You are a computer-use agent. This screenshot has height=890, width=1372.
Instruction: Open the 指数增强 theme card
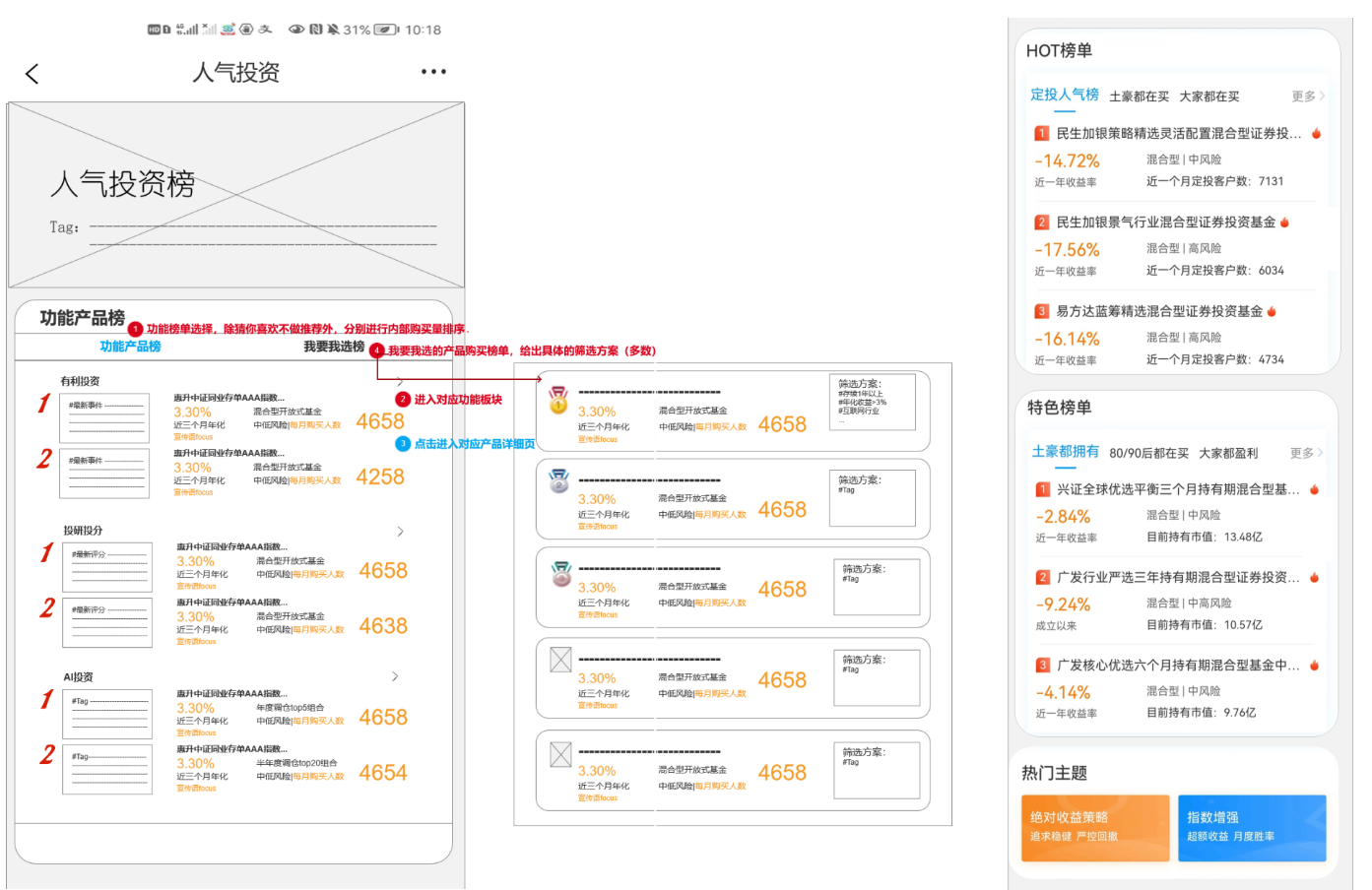[1252, 828]
